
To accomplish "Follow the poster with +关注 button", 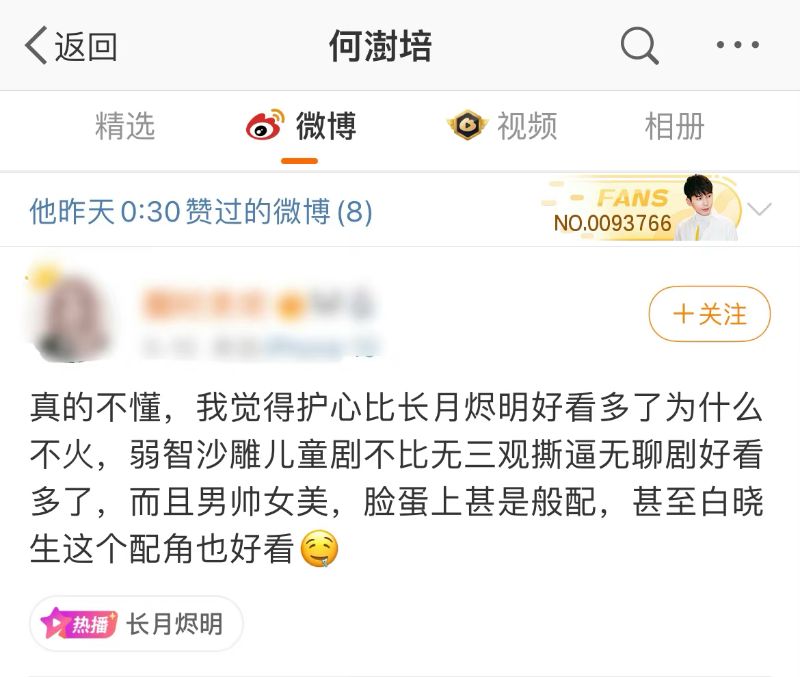I will click(x=710, y=314).
